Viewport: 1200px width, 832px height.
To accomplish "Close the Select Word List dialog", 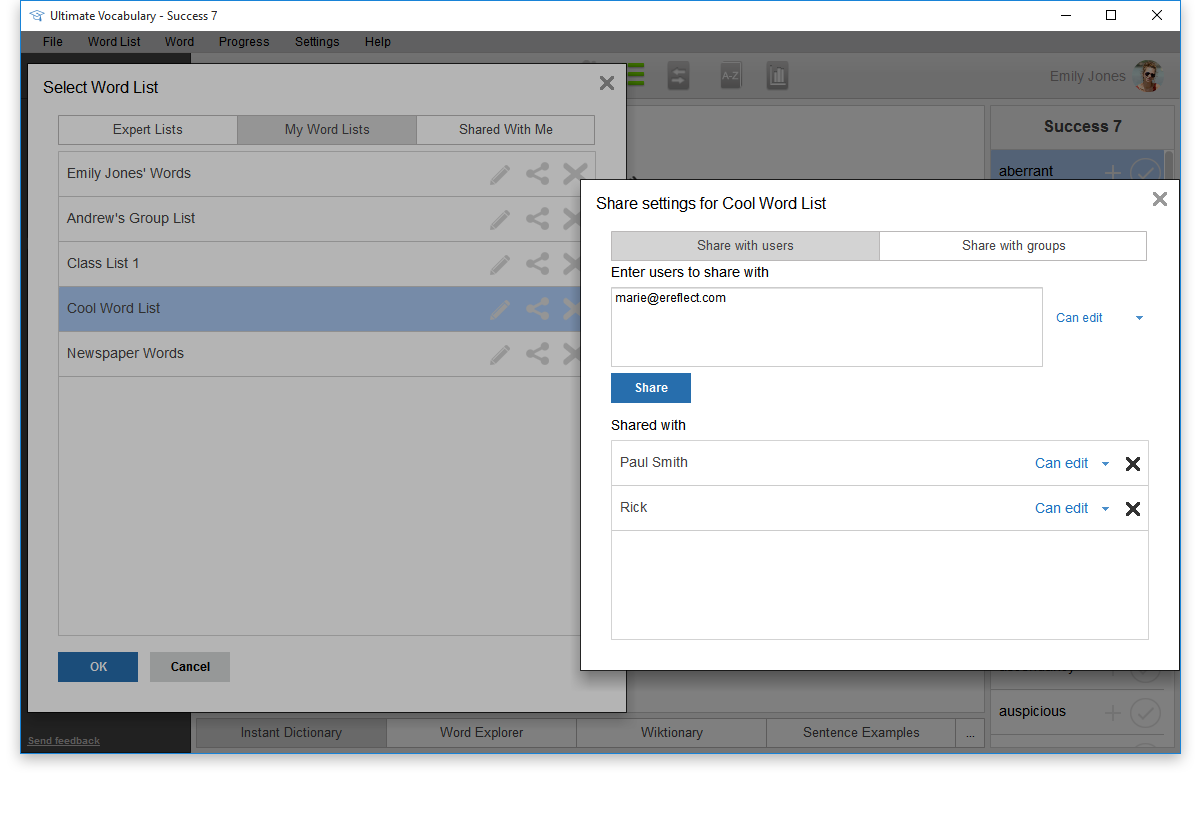I will coord(607,84).
